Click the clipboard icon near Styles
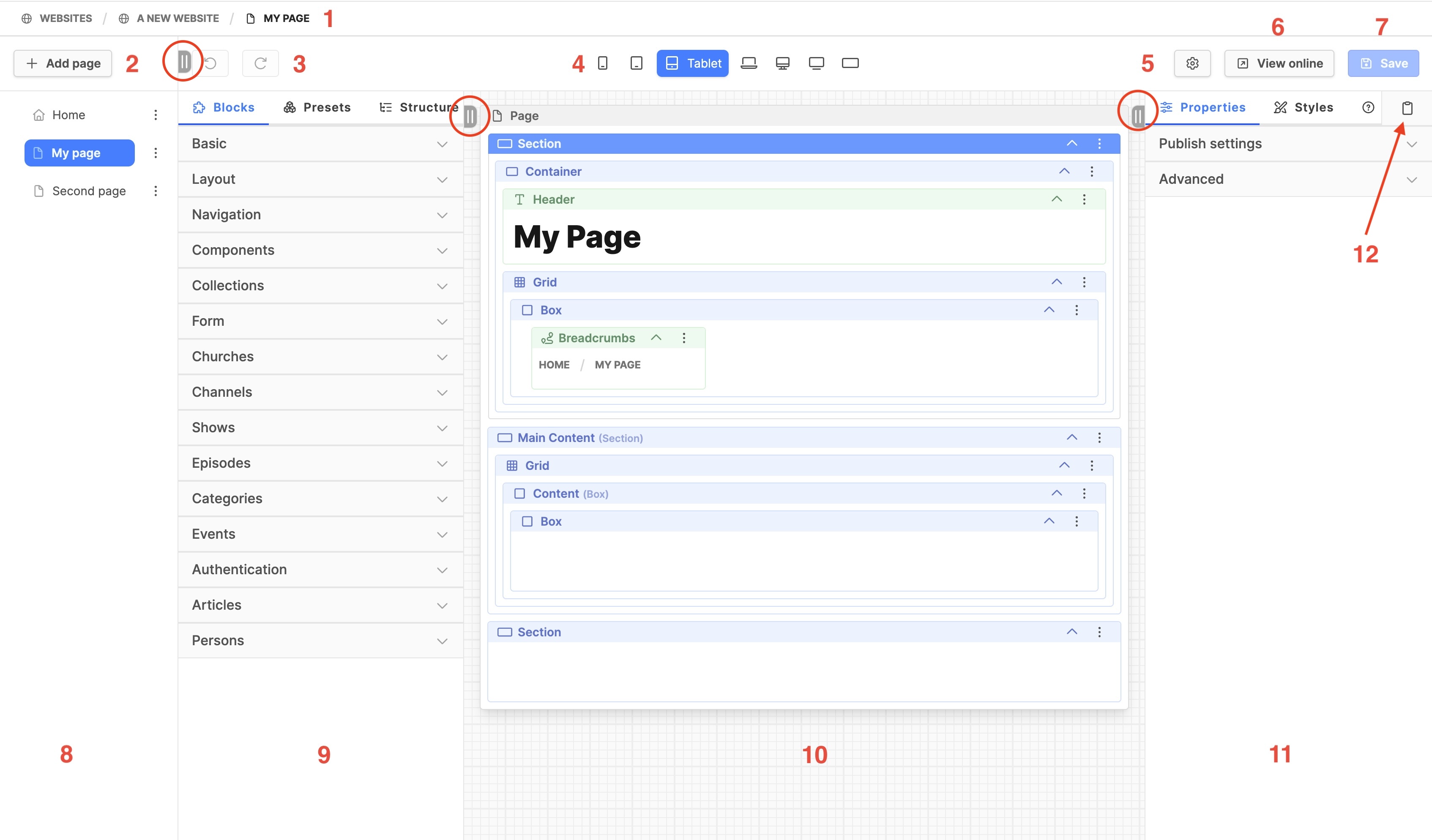Image resolution: width=1432 pixels, height=840 pixels. tap(1407, 108)
